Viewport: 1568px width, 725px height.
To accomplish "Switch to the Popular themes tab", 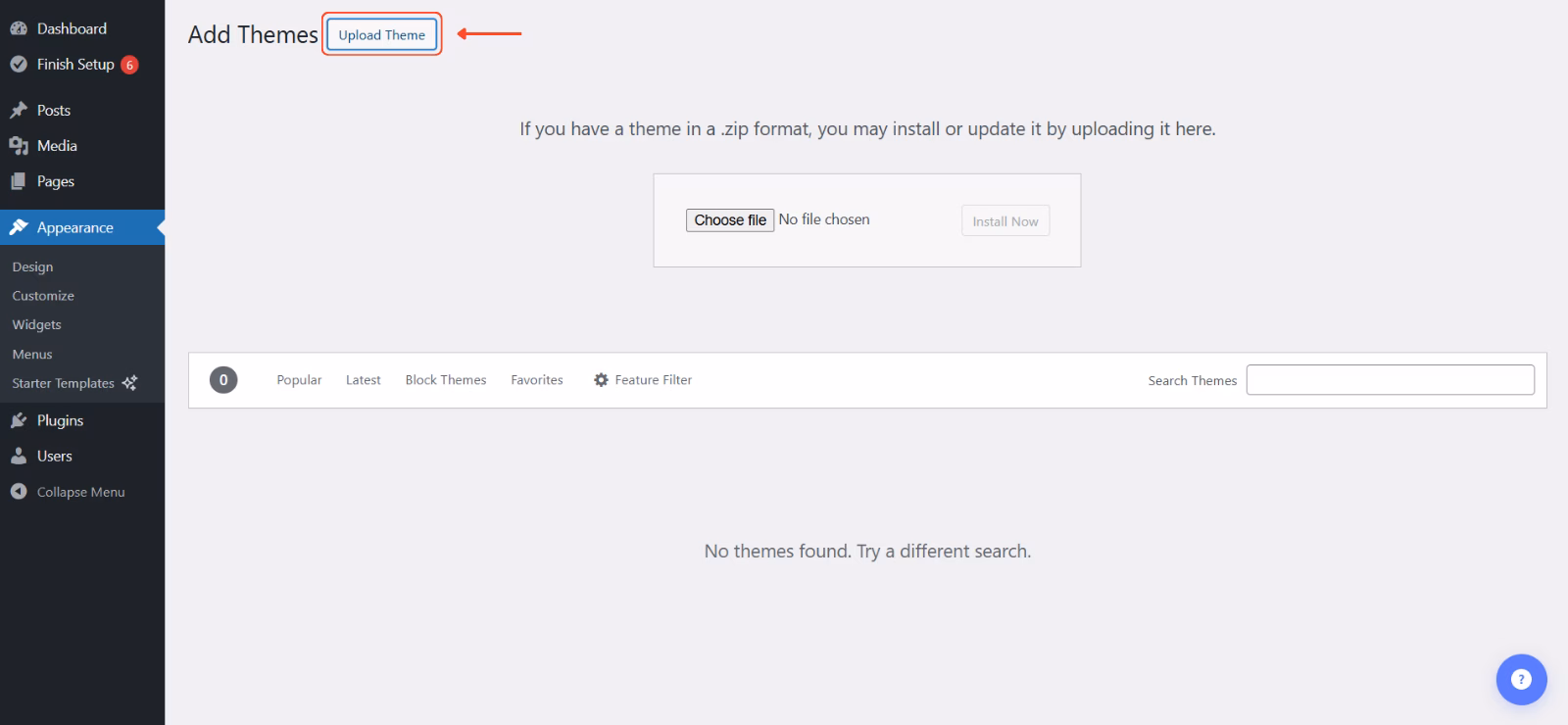I will coord(299,380).
